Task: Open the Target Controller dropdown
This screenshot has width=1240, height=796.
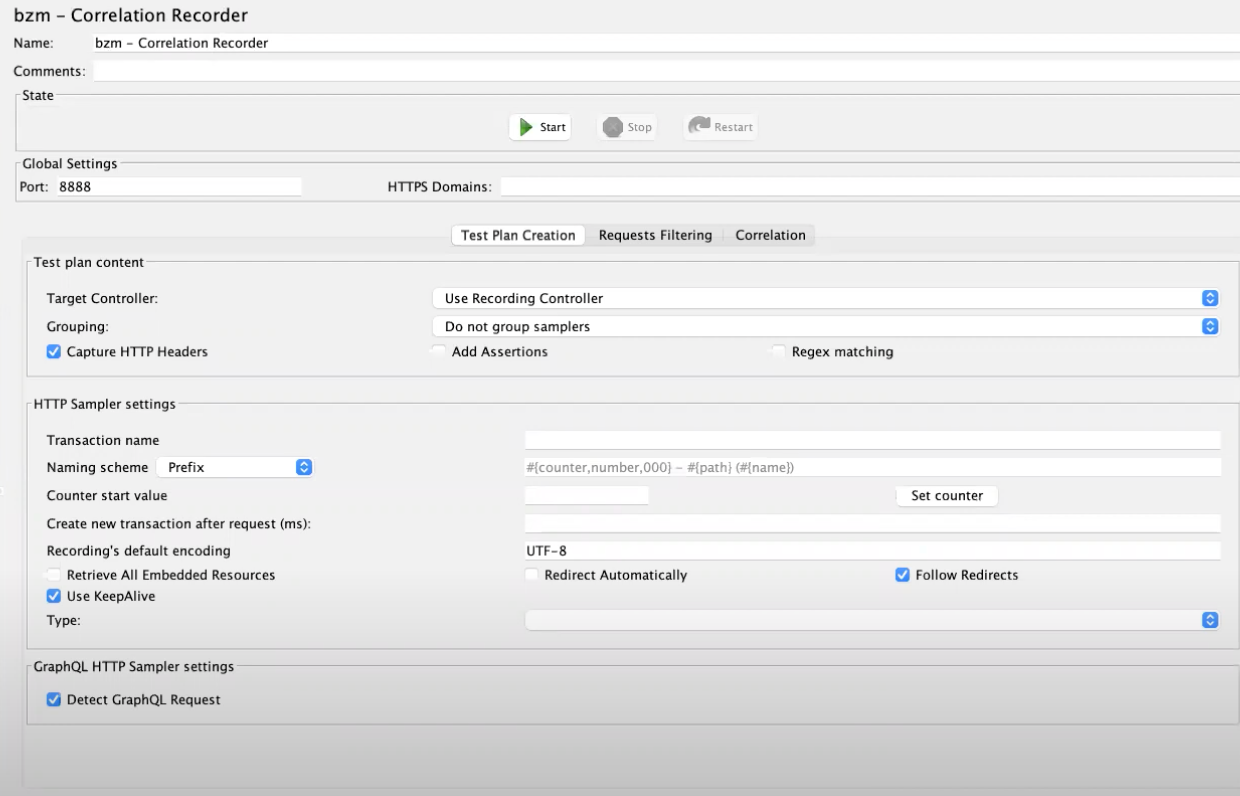Action: pos(826,298)
